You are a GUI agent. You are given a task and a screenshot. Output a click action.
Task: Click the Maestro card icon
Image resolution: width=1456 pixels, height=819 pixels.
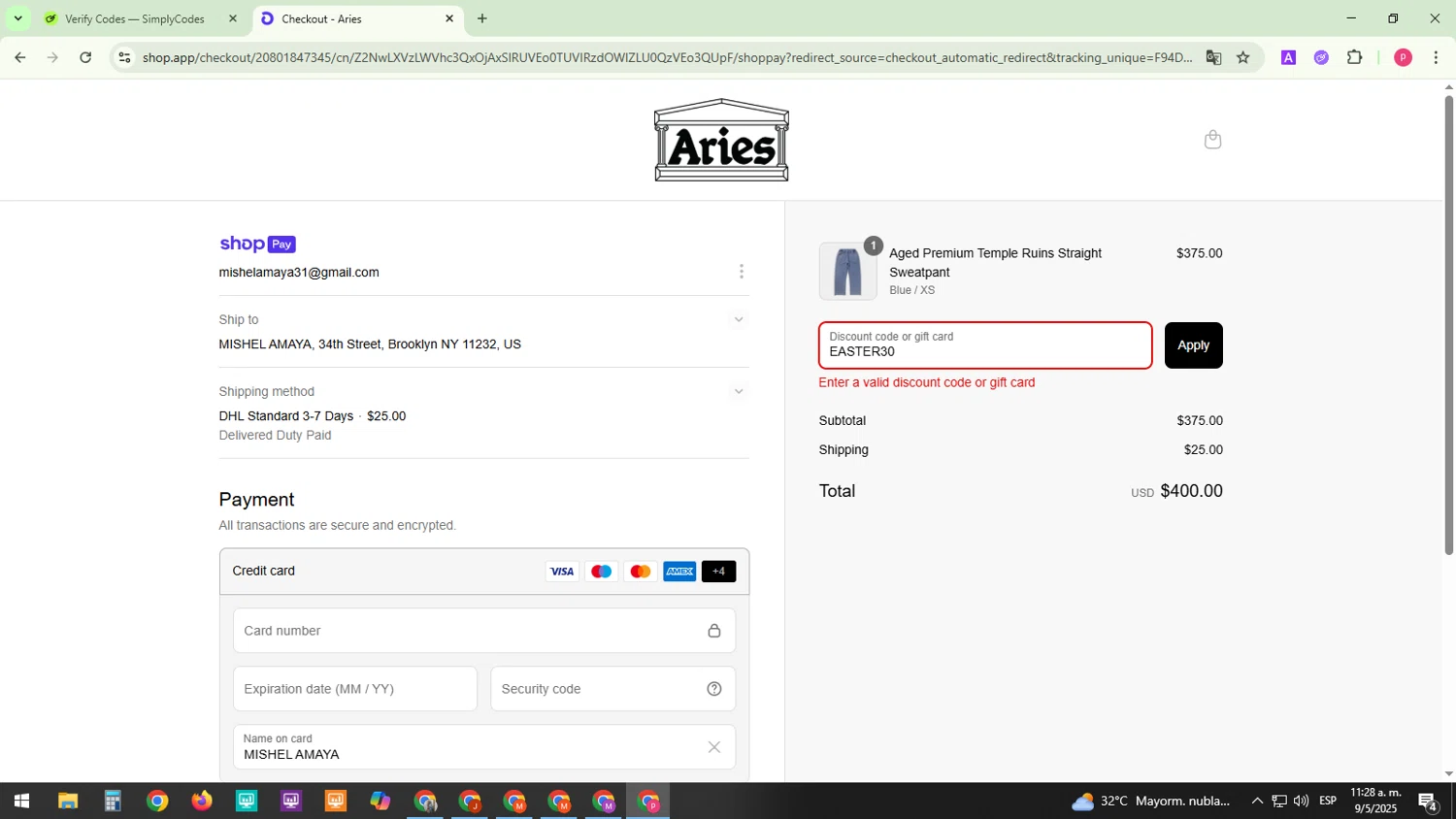tap(601, 572)
